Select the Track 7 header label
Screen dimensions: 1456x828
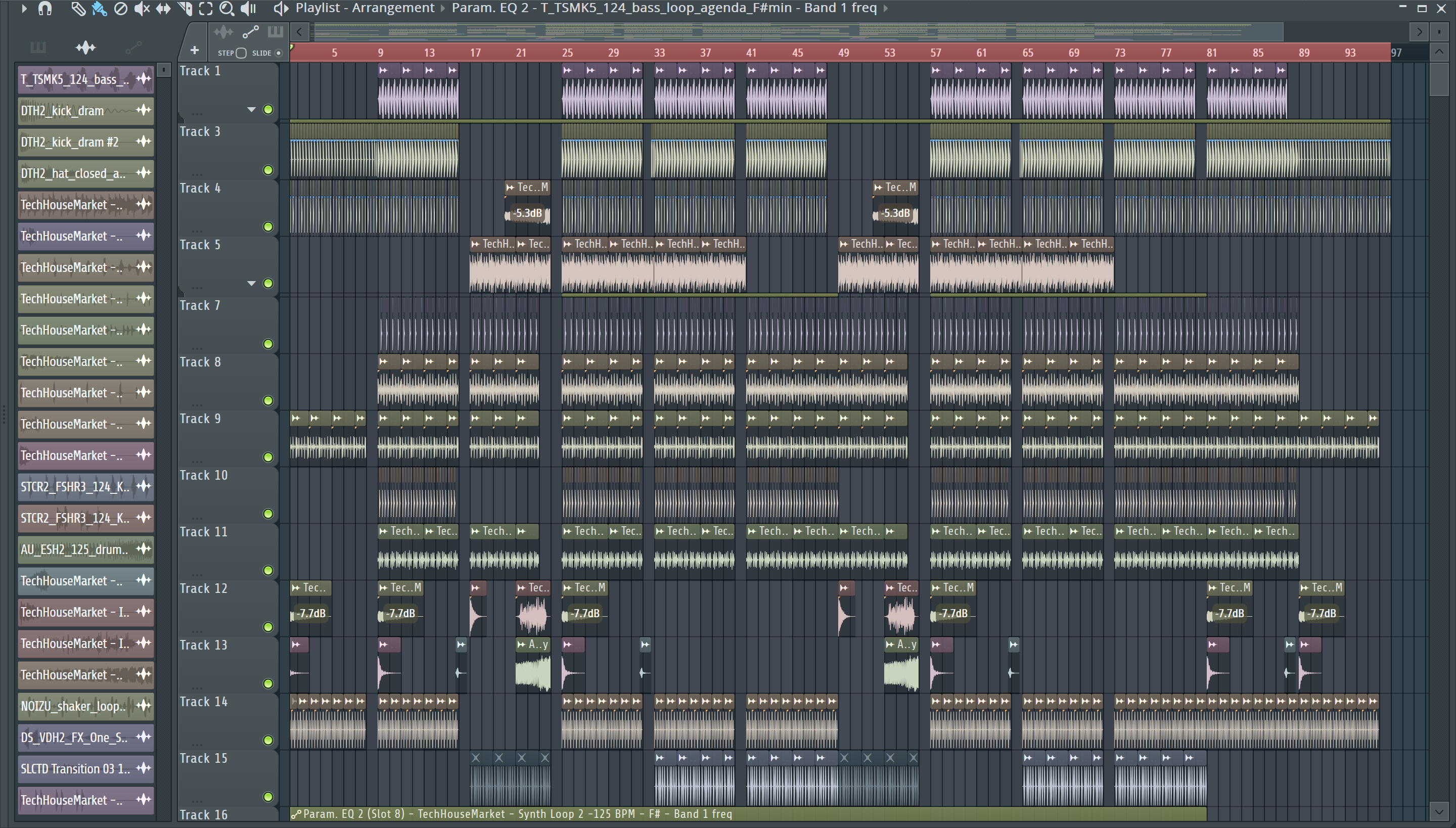click(200, 305)
